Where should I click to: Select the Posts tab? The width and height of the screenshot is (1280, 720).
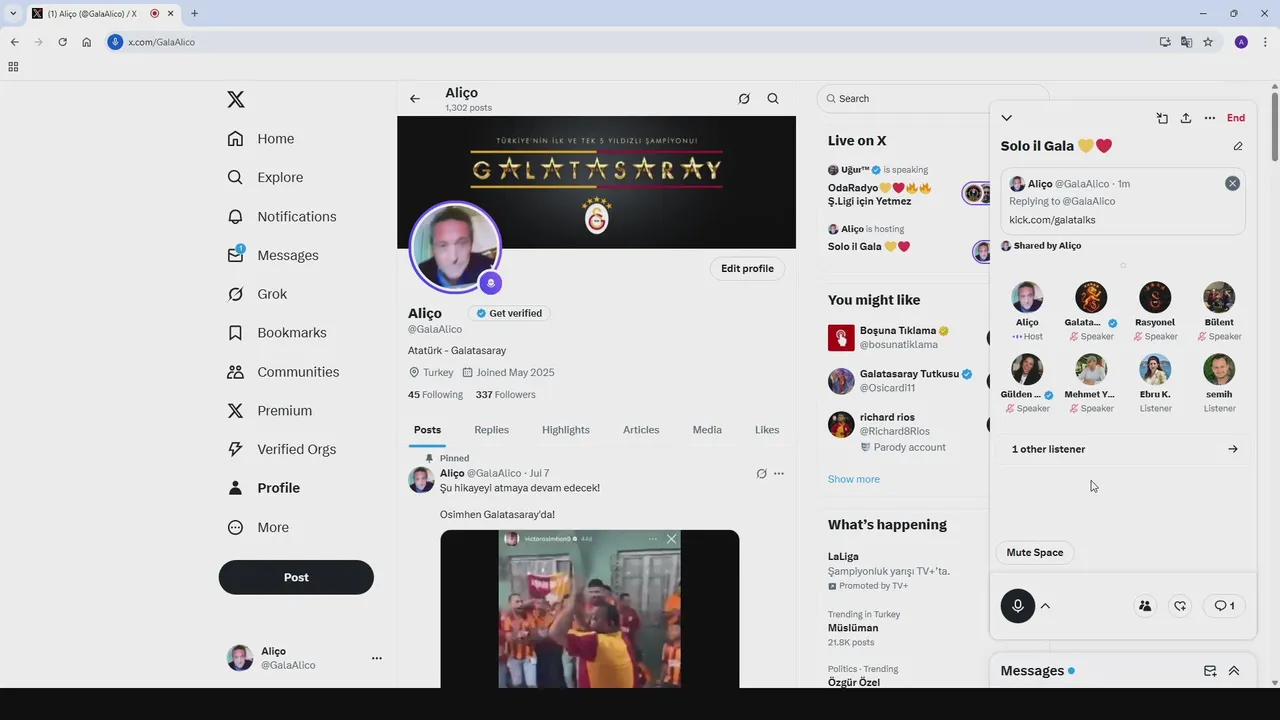[427, 430]
